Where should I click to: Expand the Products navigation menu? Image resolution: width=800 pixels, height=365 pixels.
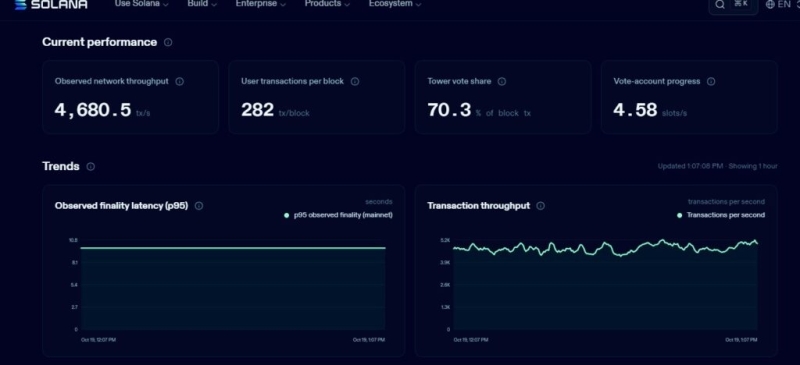pos(327,4)
